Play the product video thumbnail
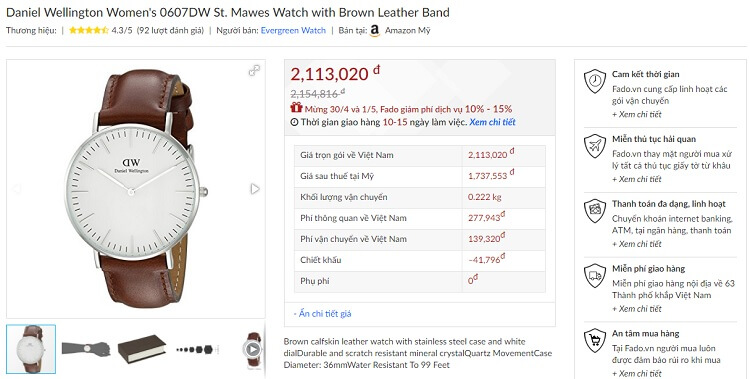Image resolution: width=750 pixels, height=379 pixels. [253, 349]
